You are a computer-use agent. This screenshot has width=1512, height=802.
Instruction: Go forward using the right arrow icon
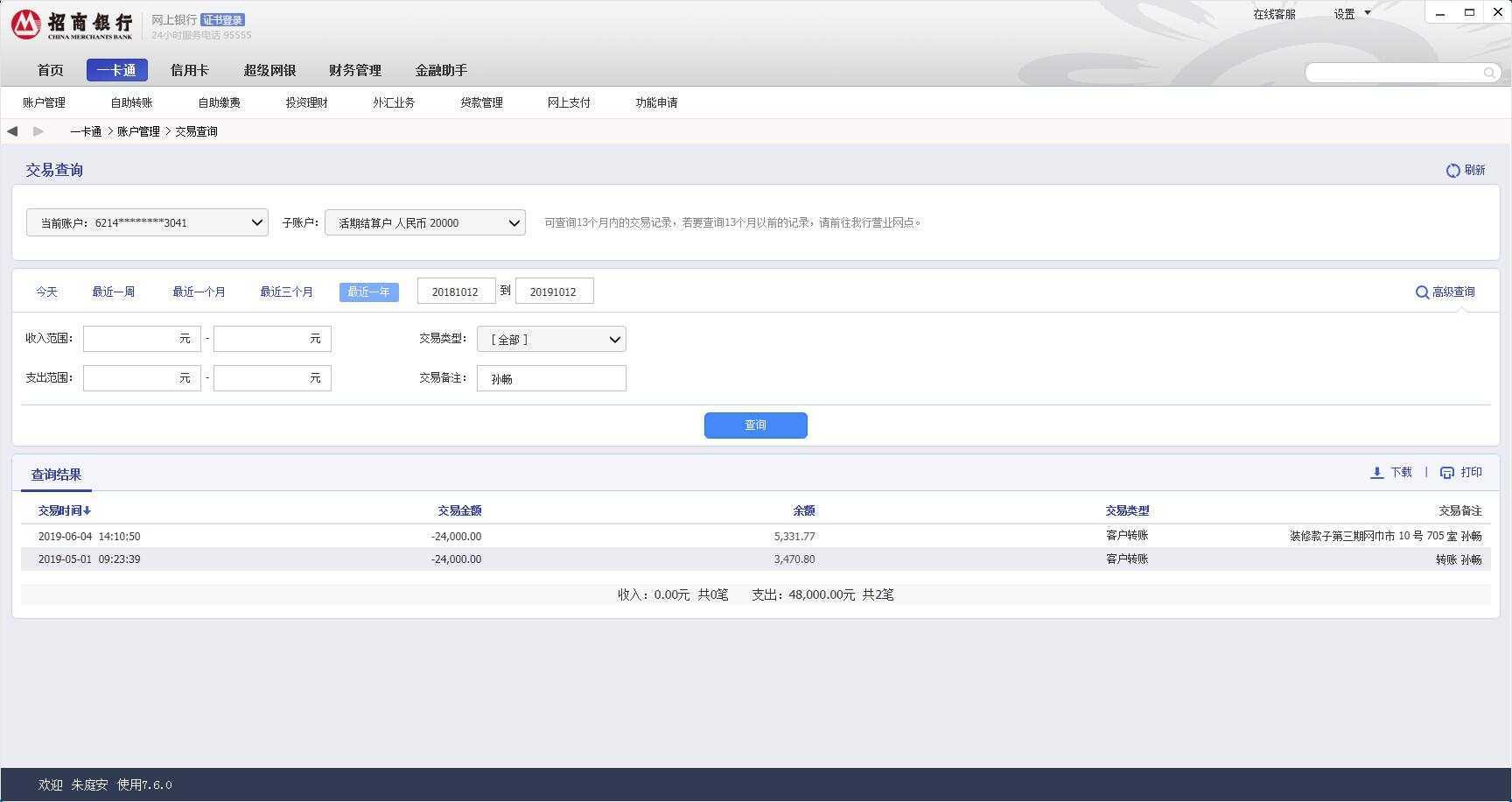coord(38,131)
